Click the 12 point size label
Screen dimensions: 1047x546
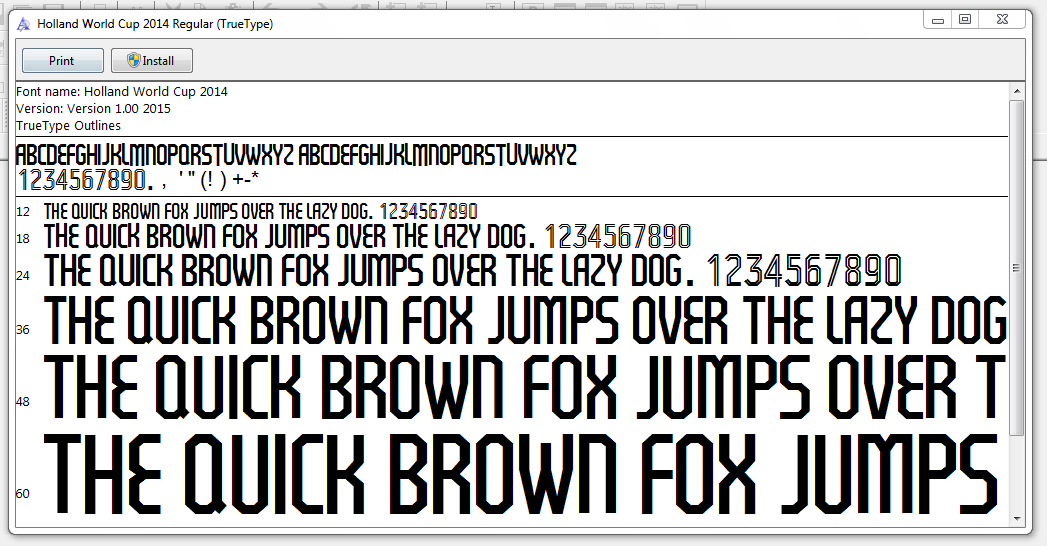[23, 212]
